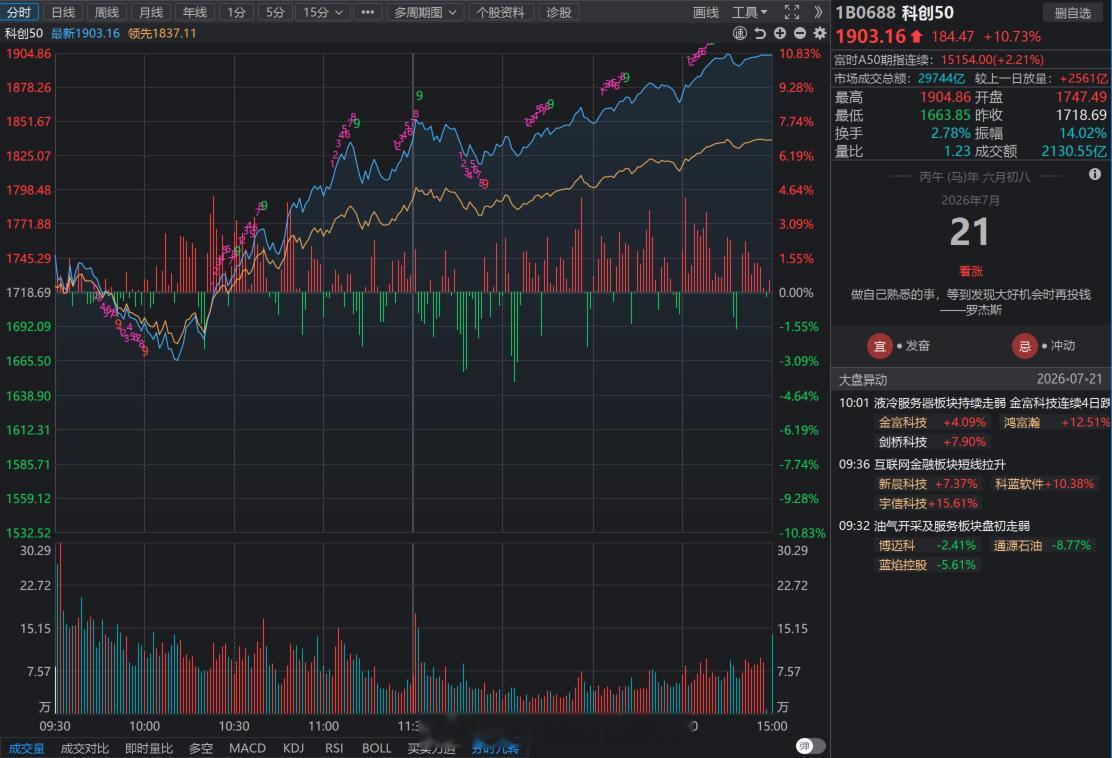Image resolution: width=1112 pixels, height=758 pixels.
Task: Click the 换手 2.78% value
Action: (x=950, y=133)
